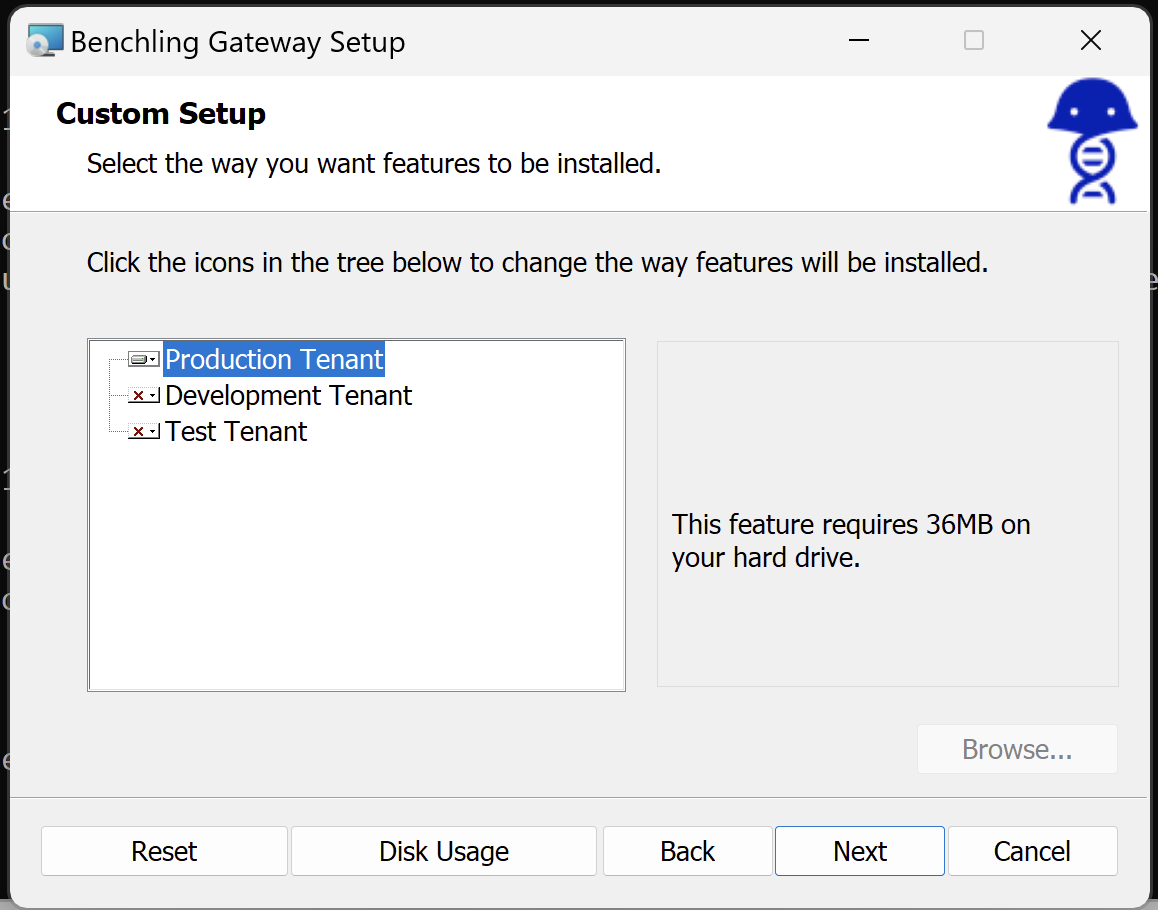The image size is (1158, 910).
Task: Click the Reset button
Action: pyautogui.click(x=164, y=851)
